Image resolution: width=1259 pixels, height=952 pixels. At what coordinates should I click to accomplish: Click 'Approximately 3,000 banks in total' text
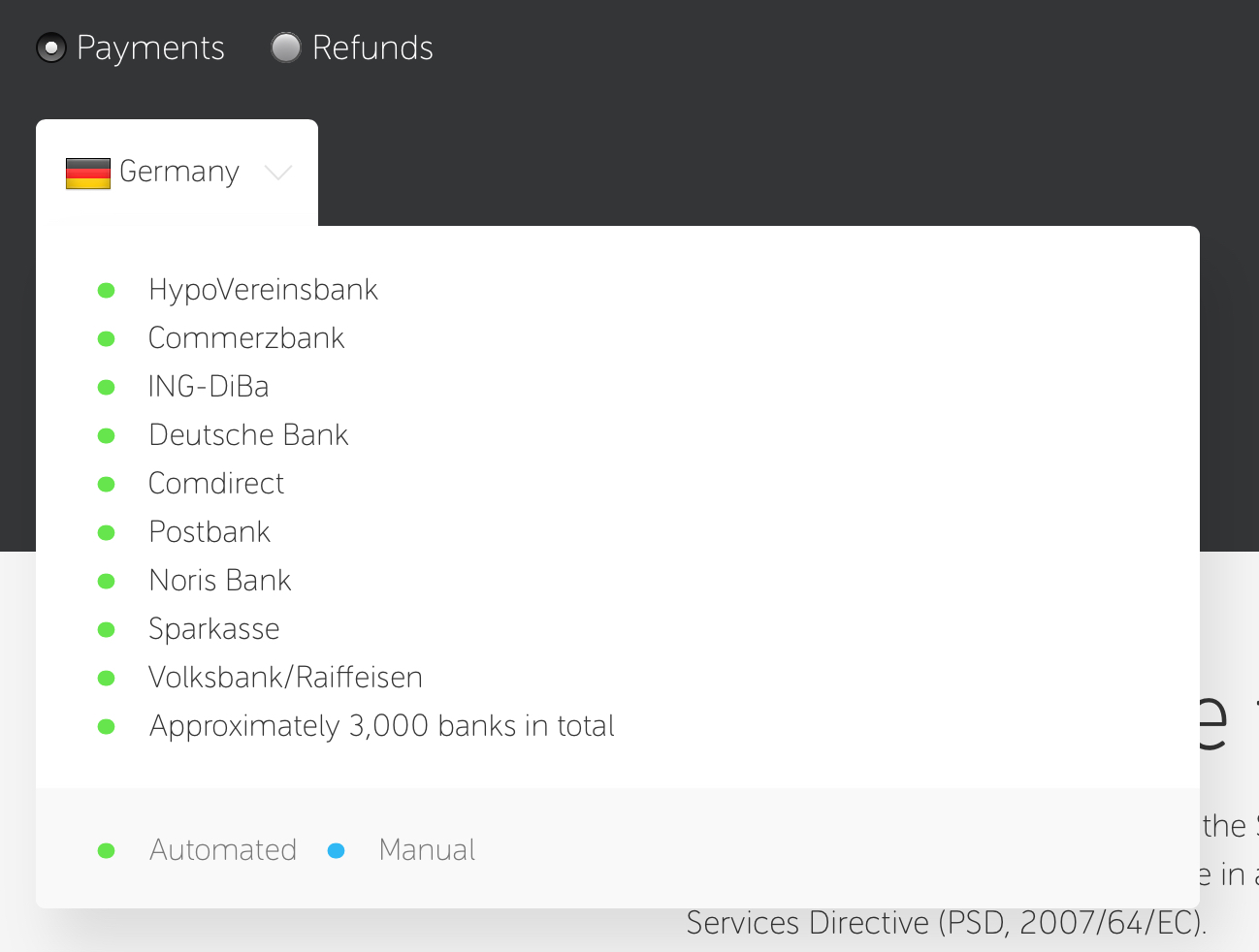(x=382, y=726)
